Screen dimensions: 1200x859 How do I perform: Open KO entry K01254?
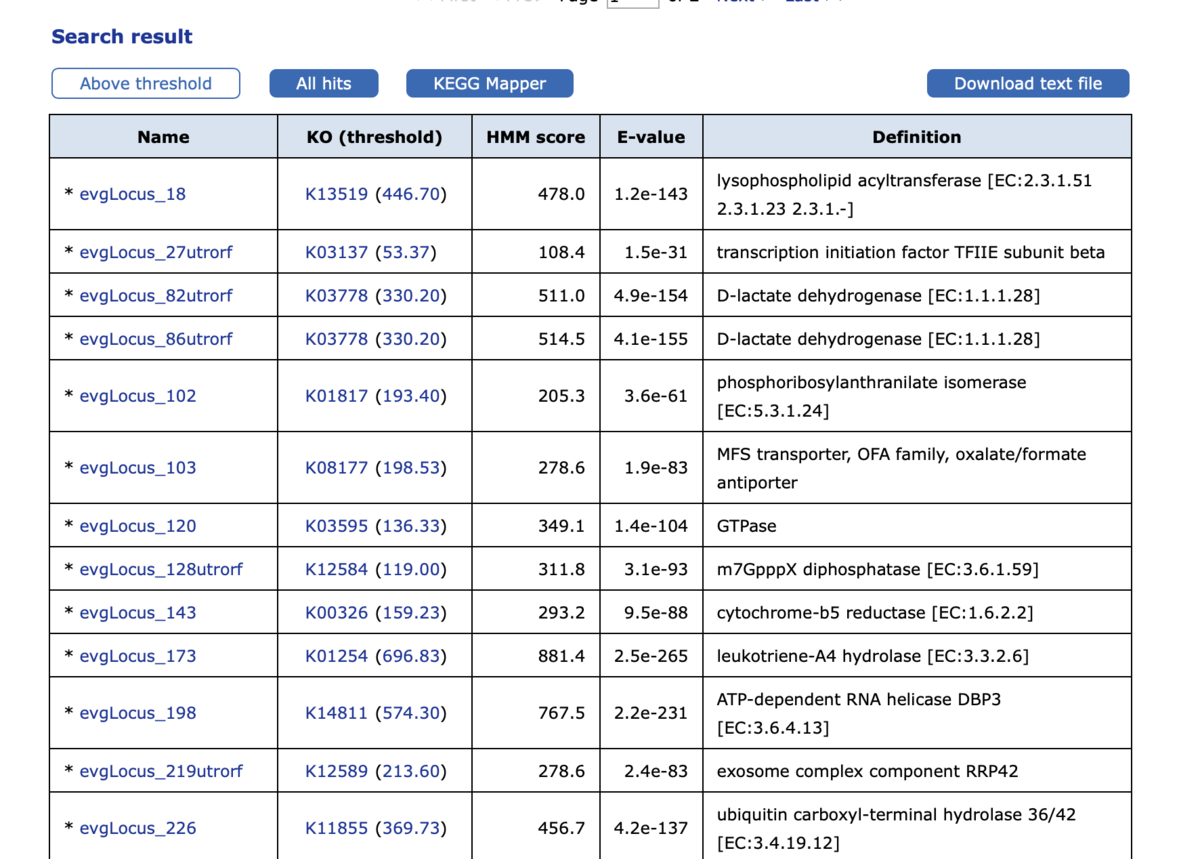[336, 656]
